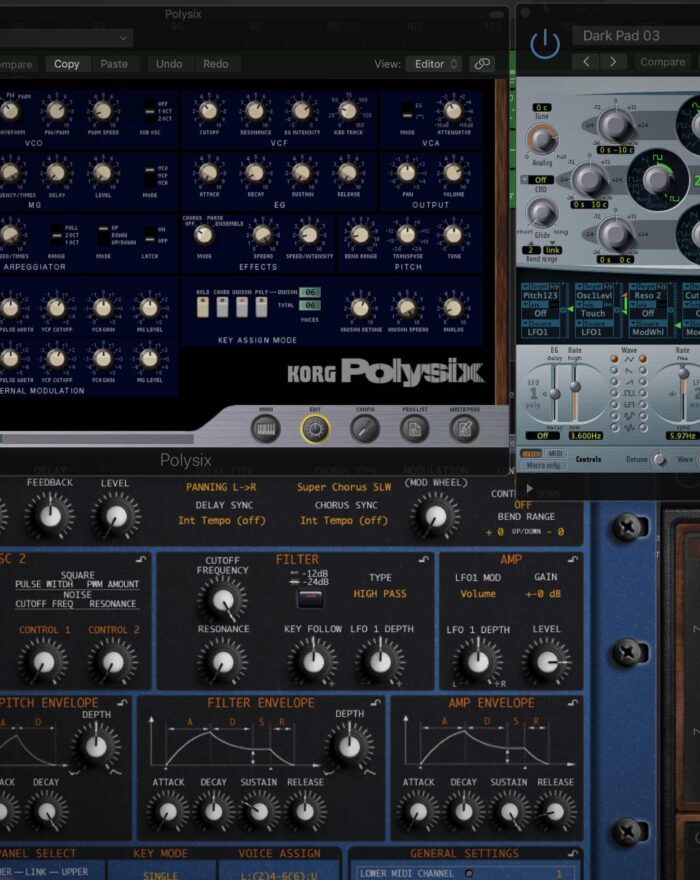
Task: Select the Polysix EDIT knob page button
Action: [x=315, y=429]
